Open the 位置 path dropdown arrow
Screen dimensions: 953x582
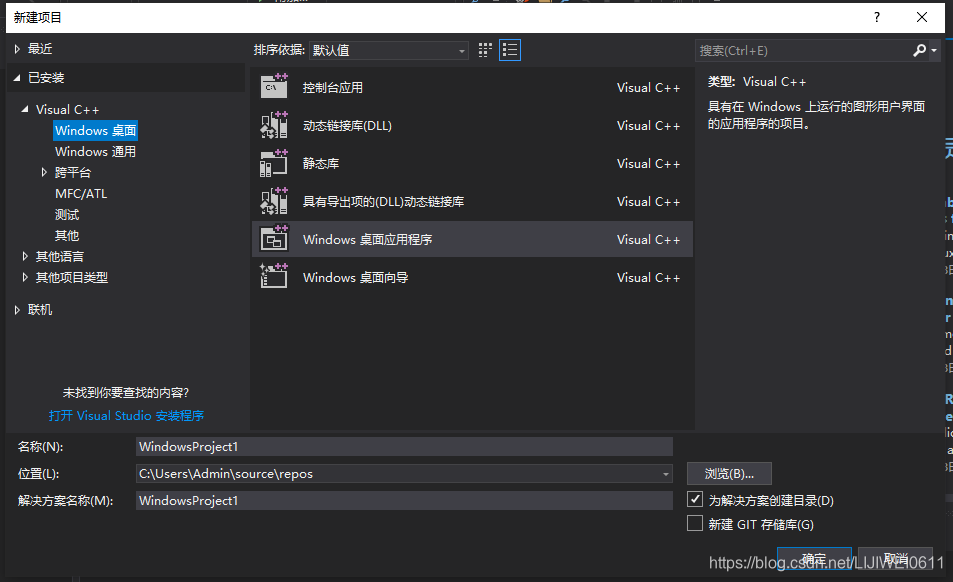(x=666, y=474)
